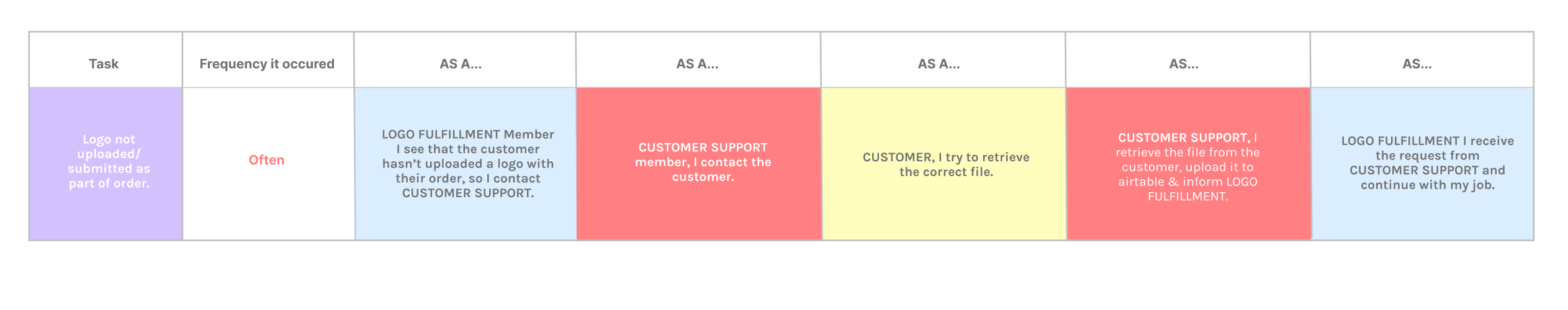The width and height of the screenshot is (1568, 310).
Task: Select the yellow CUSTOMER retrieve file card
Action: (944, 164)
